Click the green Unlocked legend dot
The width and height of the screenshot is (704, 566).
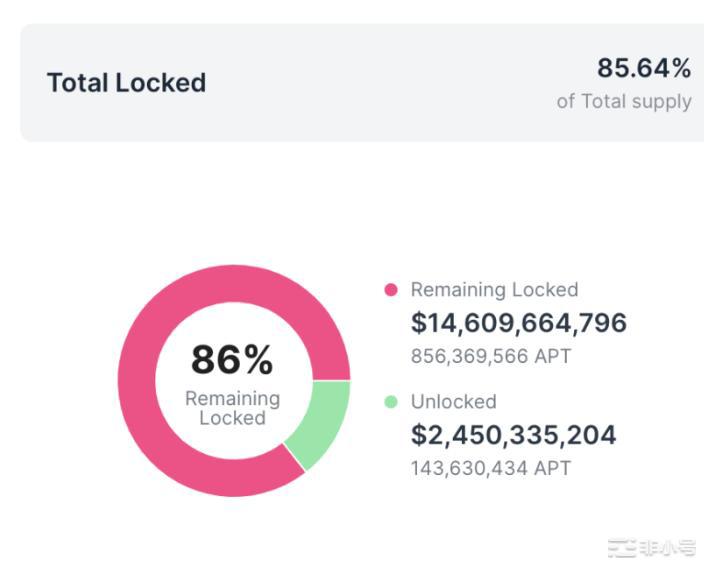tap(391, 402)
